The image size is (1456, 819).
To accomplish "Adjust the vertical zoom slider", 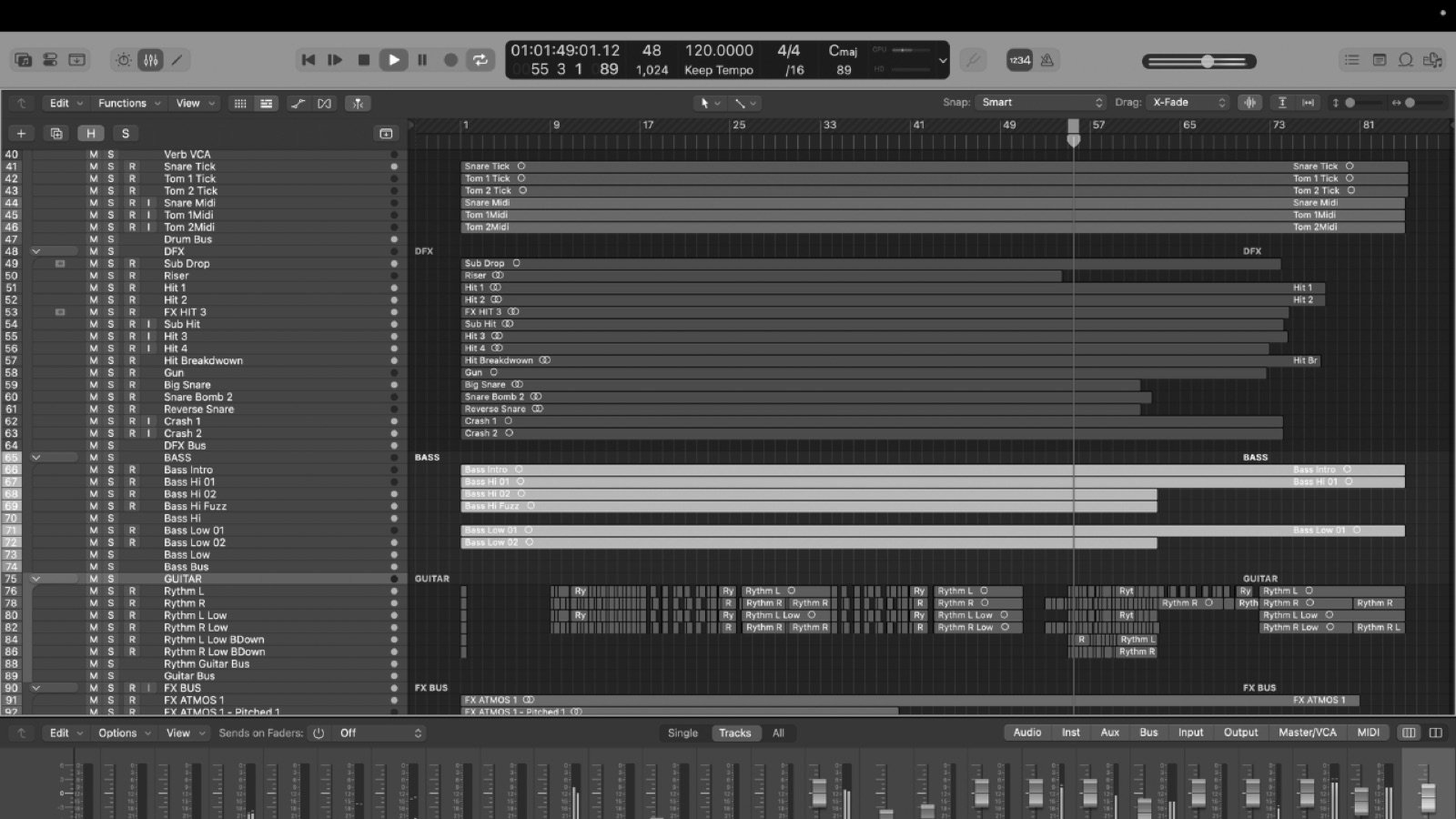I will (x=1360, y=103).
